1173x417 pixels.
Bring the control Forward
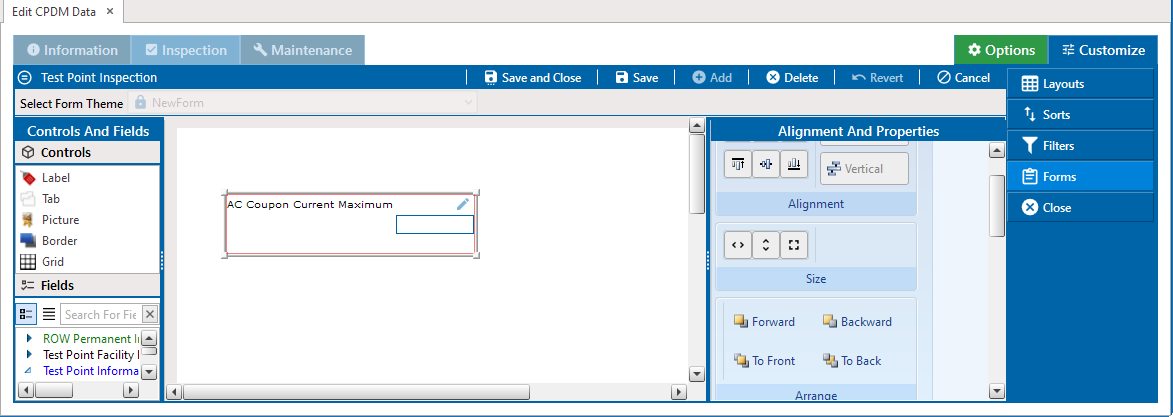point(764,322)
